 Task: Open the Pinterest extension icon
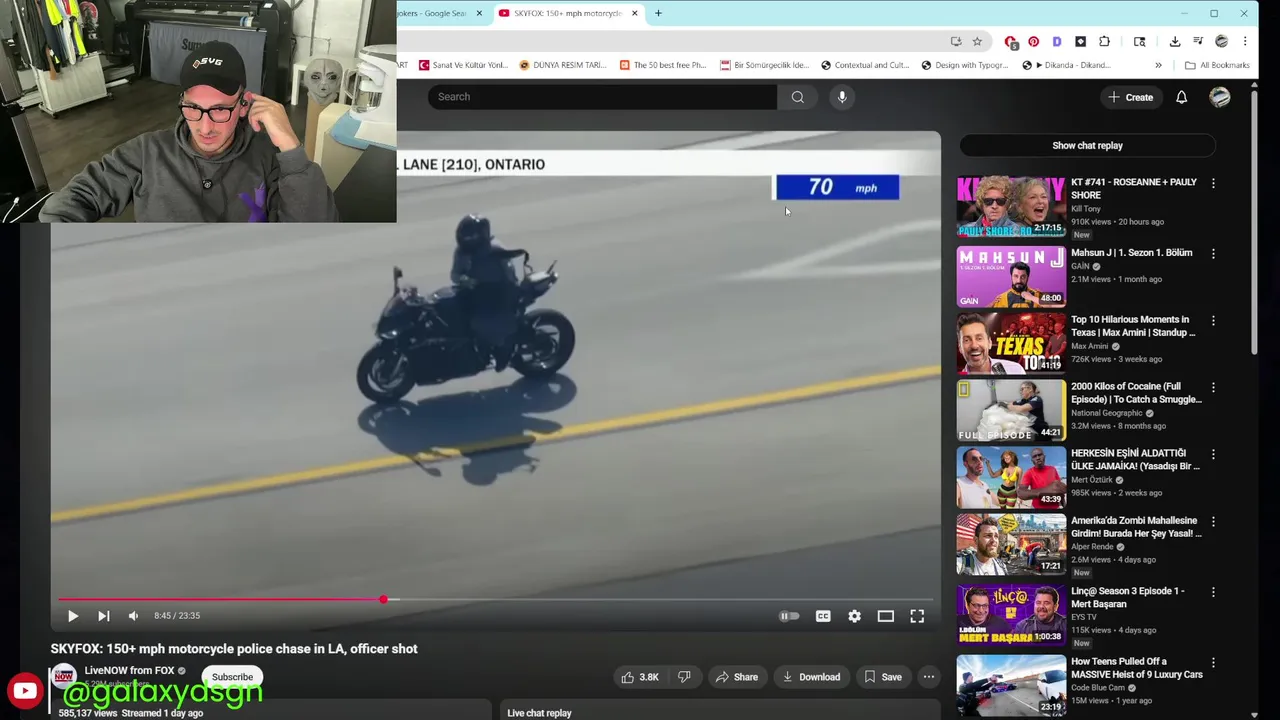point(1033,41)
